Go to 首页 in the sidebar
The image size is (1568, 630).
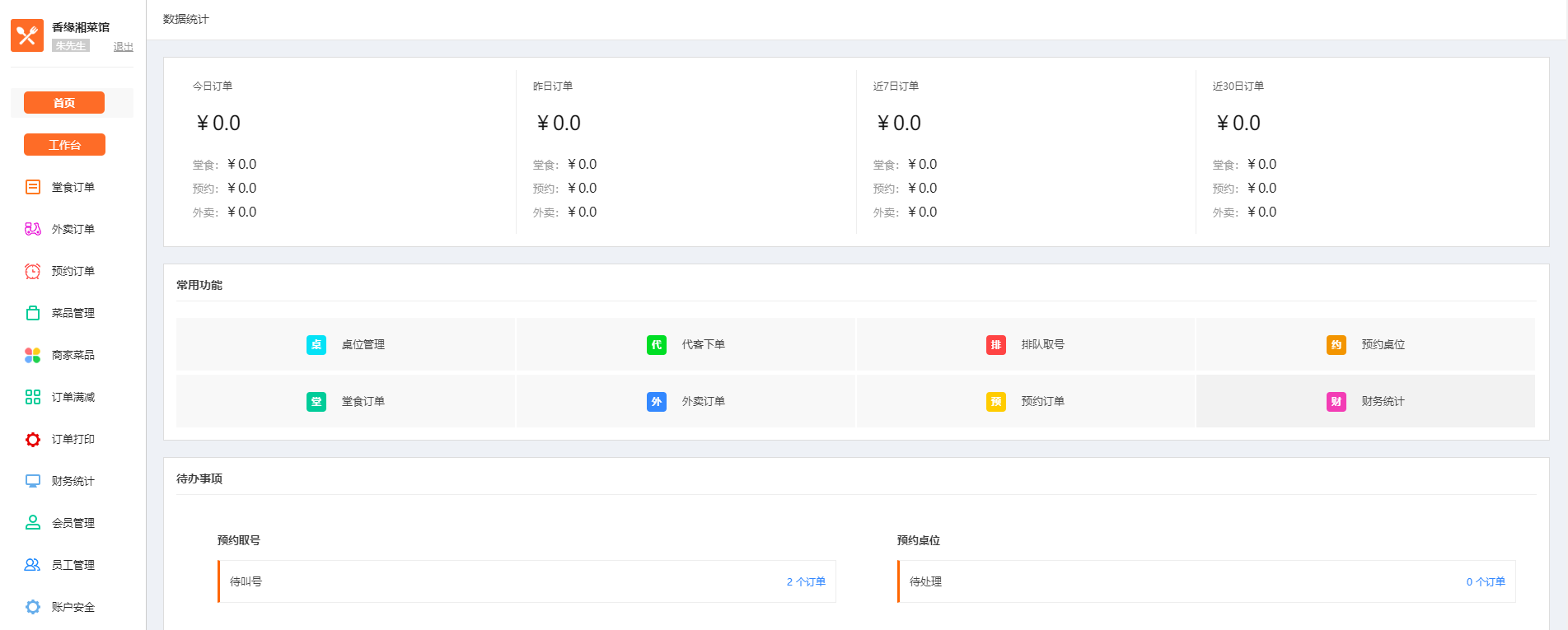click(64, 103)
